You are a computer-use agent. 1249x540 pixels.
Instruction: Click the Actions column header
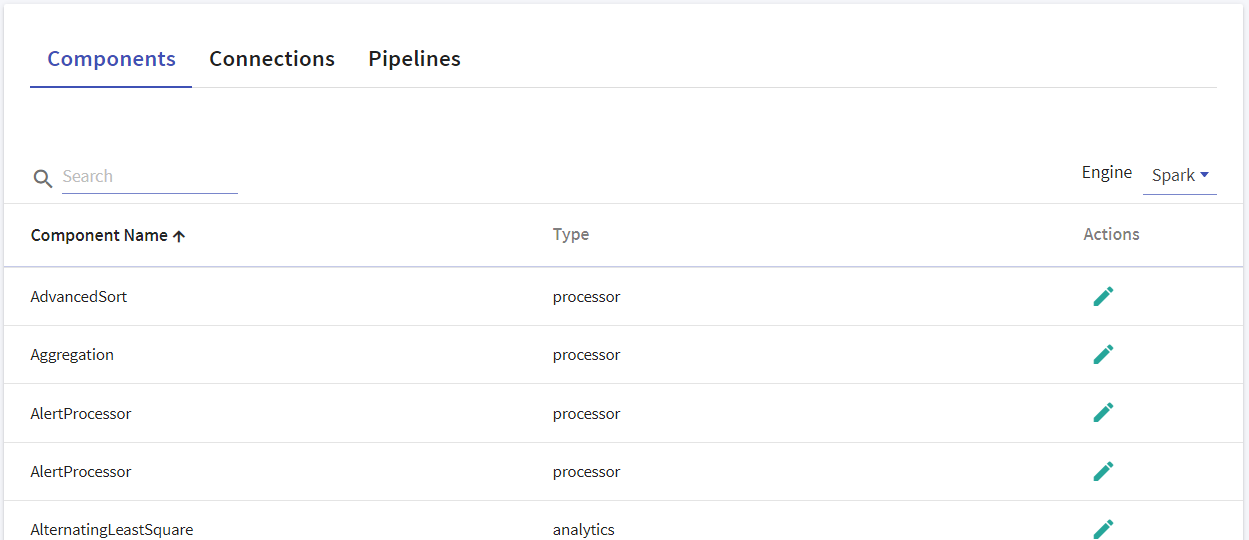[x=1111, y=234]
